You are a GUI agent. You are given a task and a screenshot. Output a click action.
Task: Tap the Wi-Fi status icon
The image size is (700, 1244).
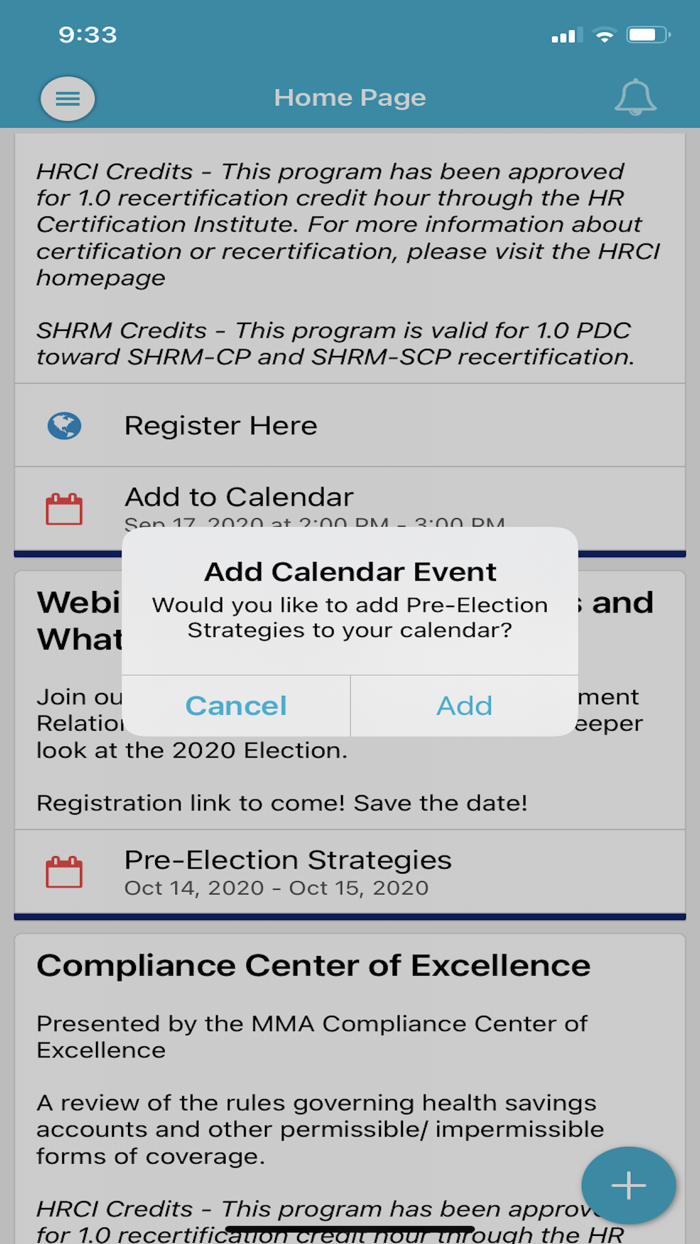coord(604,35)
